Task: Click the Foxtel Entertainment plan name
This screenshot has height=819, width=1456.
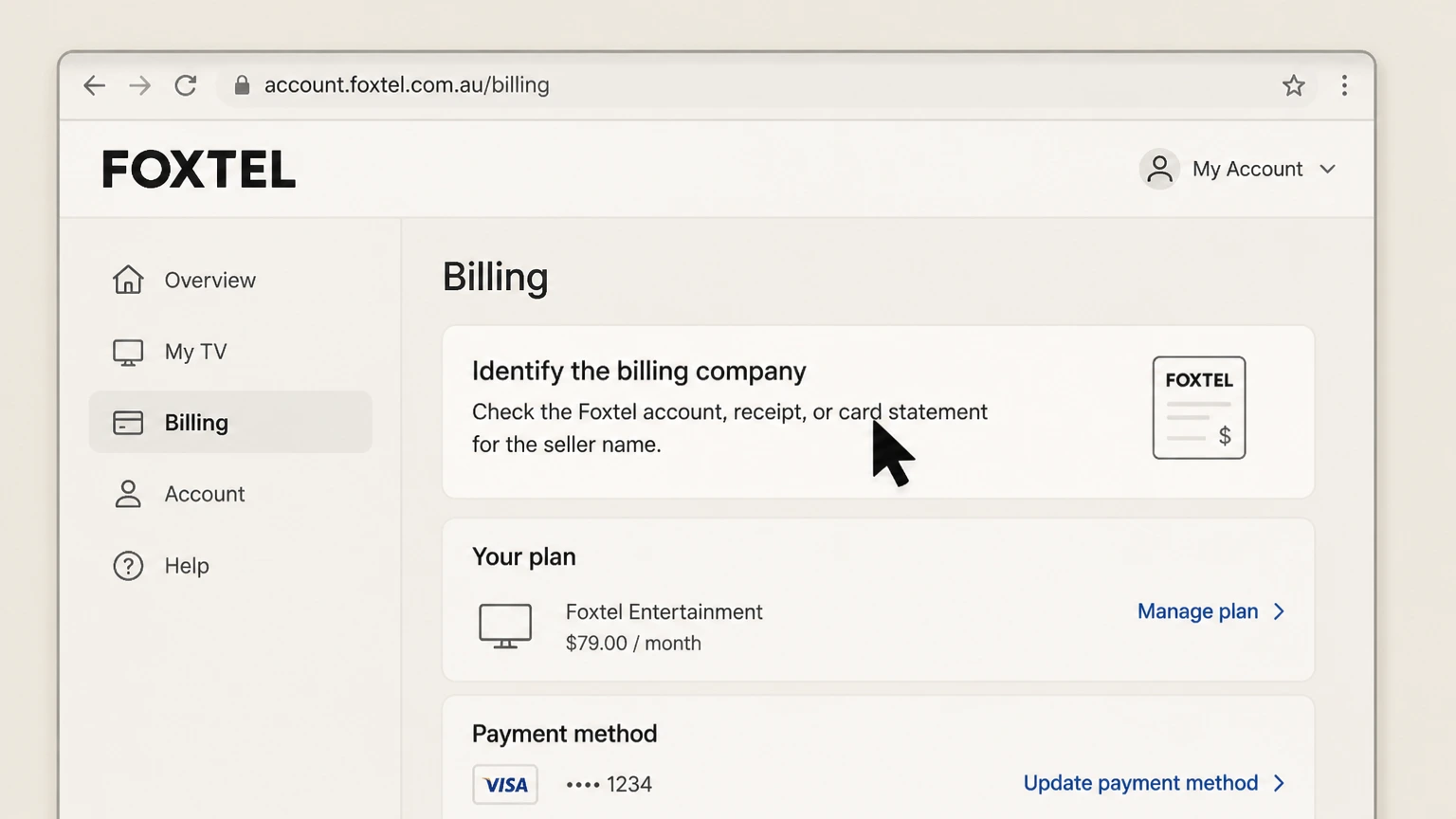Action: click(664, 612)
